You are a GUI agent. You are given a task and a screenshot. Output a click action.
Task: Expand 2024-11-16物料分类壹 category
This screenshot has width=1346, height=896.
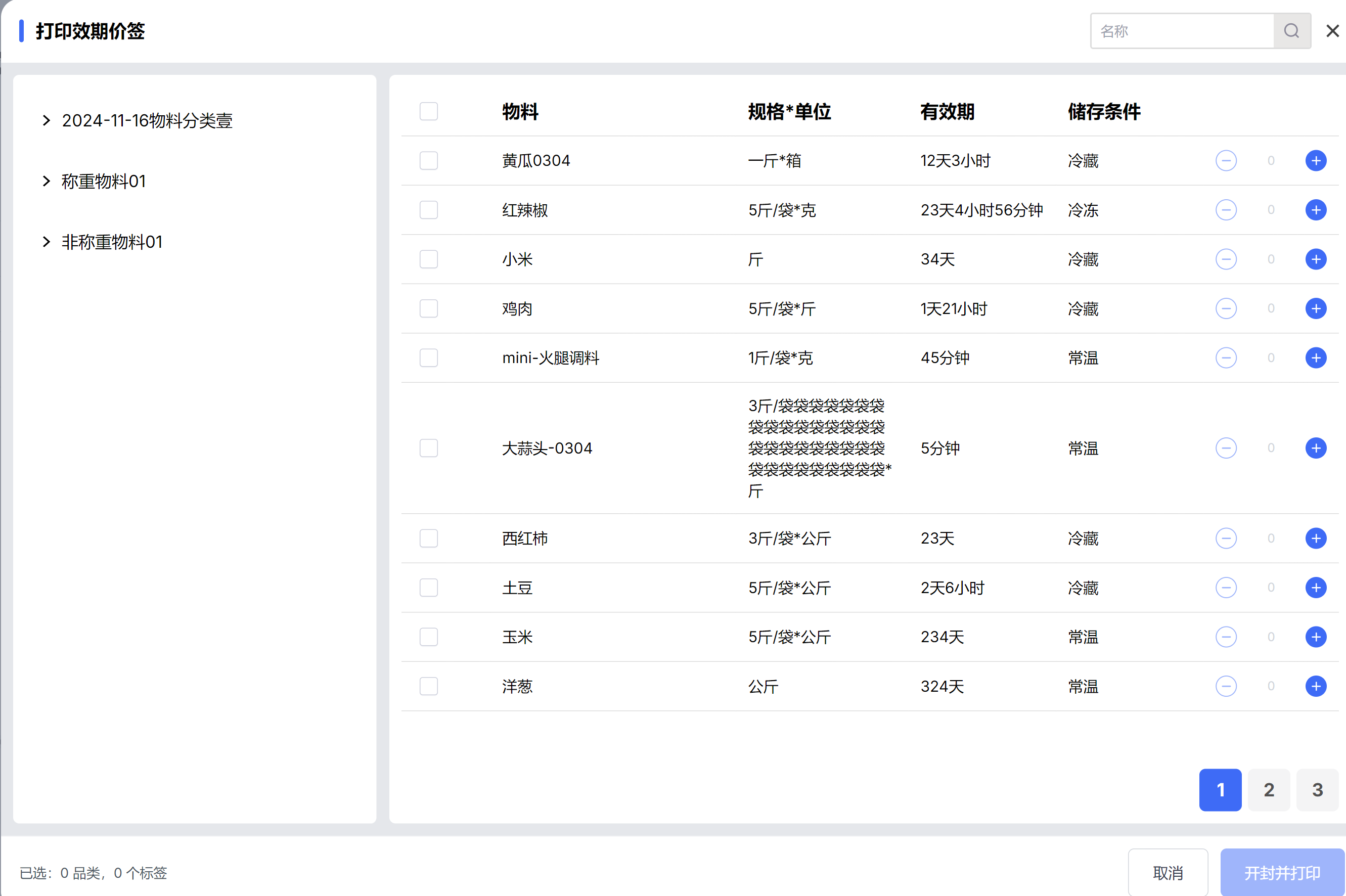47,120
